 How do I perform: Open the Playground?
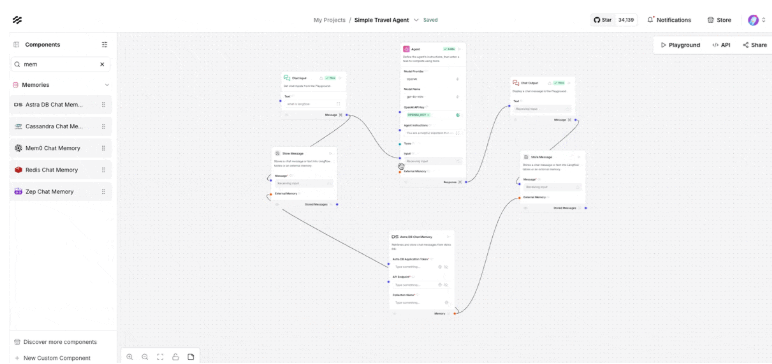point(680,45)
